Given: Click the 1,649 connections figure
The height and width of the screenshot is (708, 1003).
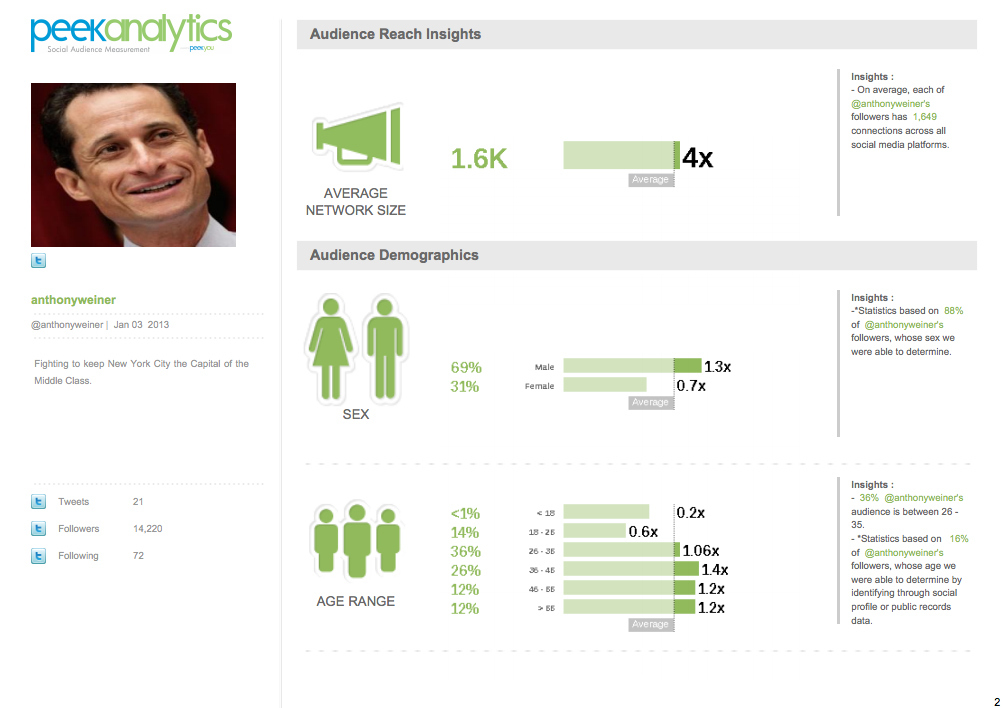Looking at the screenshot, I should point(925,117).
